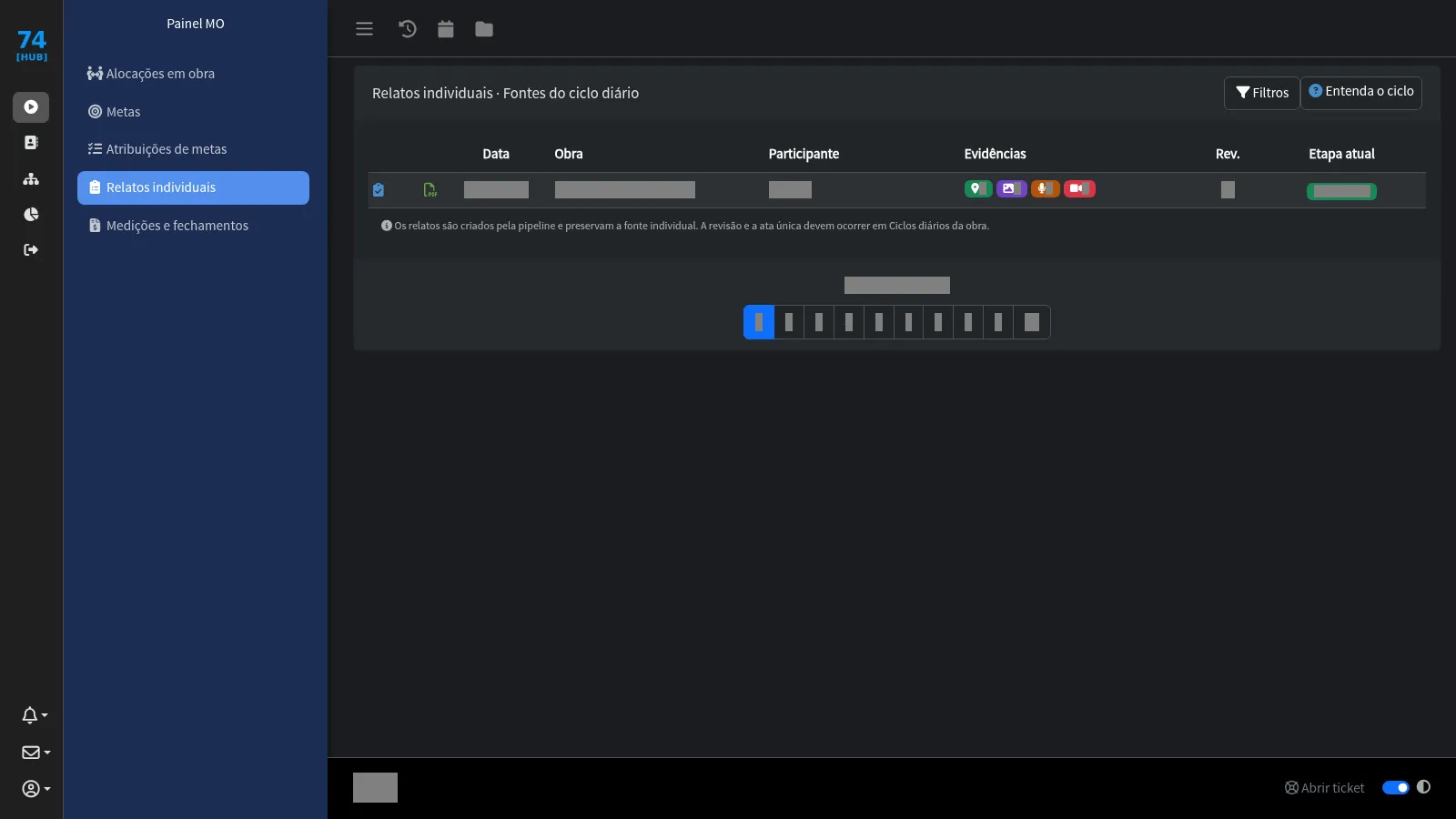Open the play-circle module in the rail
This screenshot has width=1456, height=819.
tap(31, 107)
